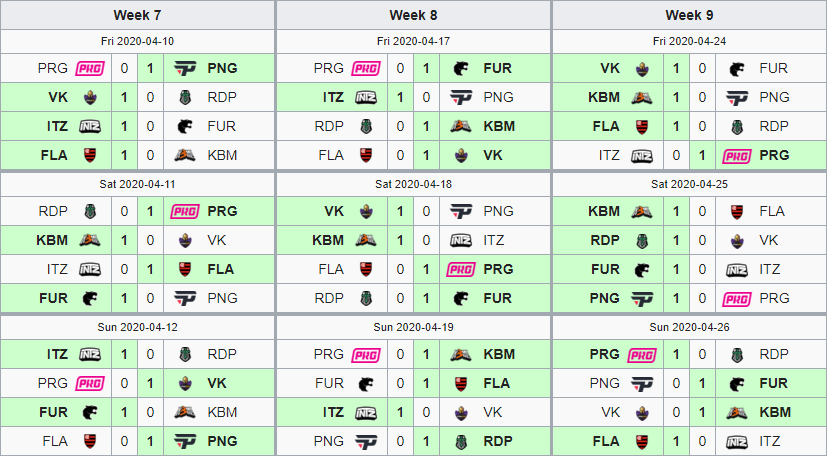827x456 pixels.
Task: Select the Week 9 column header
Action: click(x=689, y=15)
